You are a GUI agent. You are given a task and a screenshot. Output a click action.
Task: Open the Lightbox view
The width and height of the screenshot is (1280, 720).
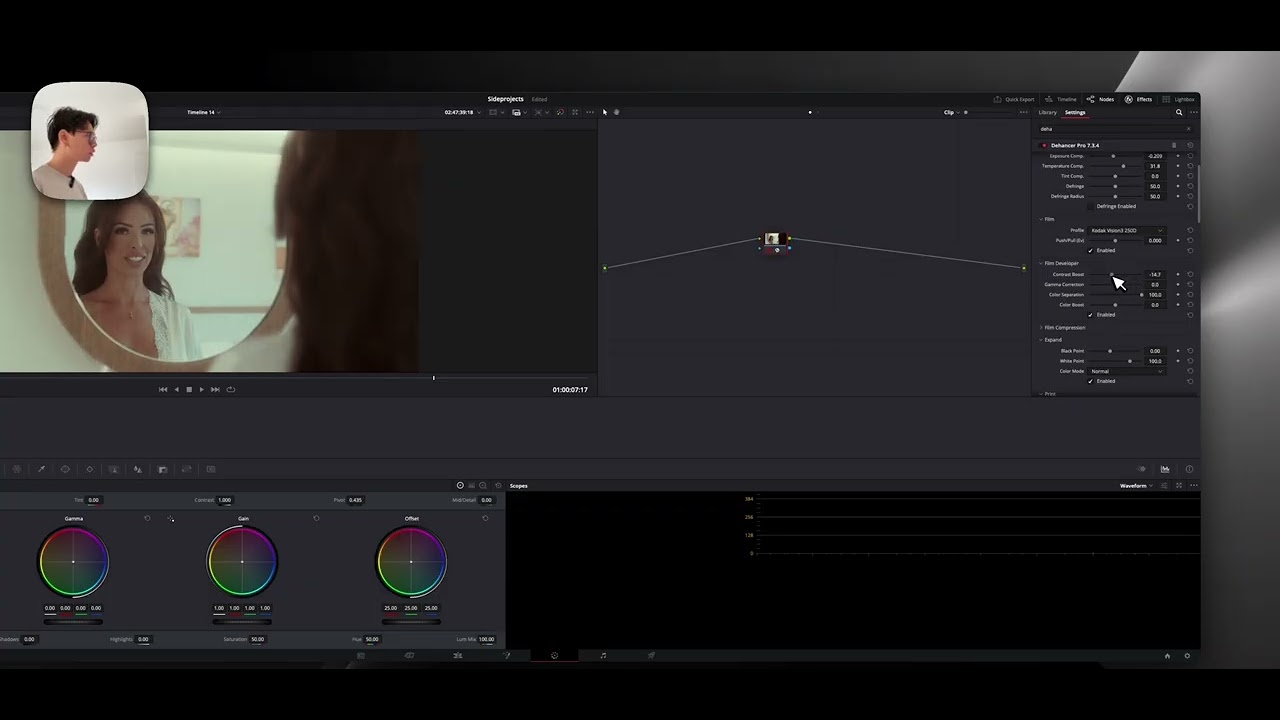(1178, 99)
